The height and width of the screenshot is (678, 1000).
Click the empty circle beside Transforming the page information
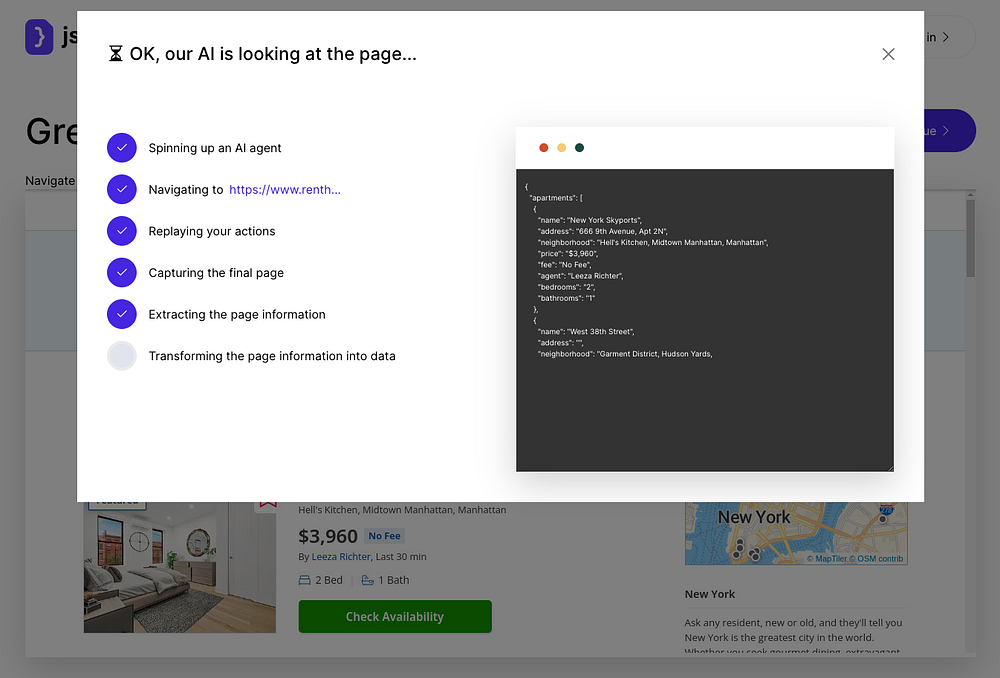coord(121,356)
